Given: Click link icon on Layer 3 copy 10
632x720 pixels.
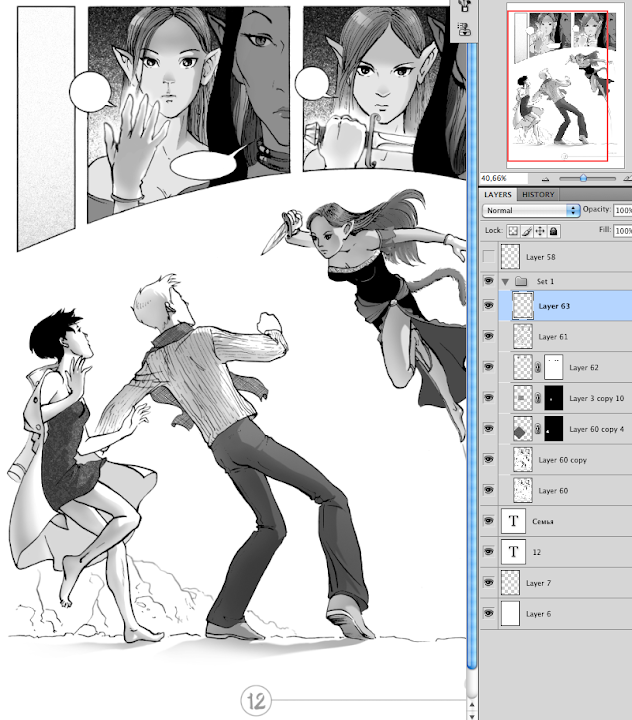Looking at the screenshot, I should [538, 398].
